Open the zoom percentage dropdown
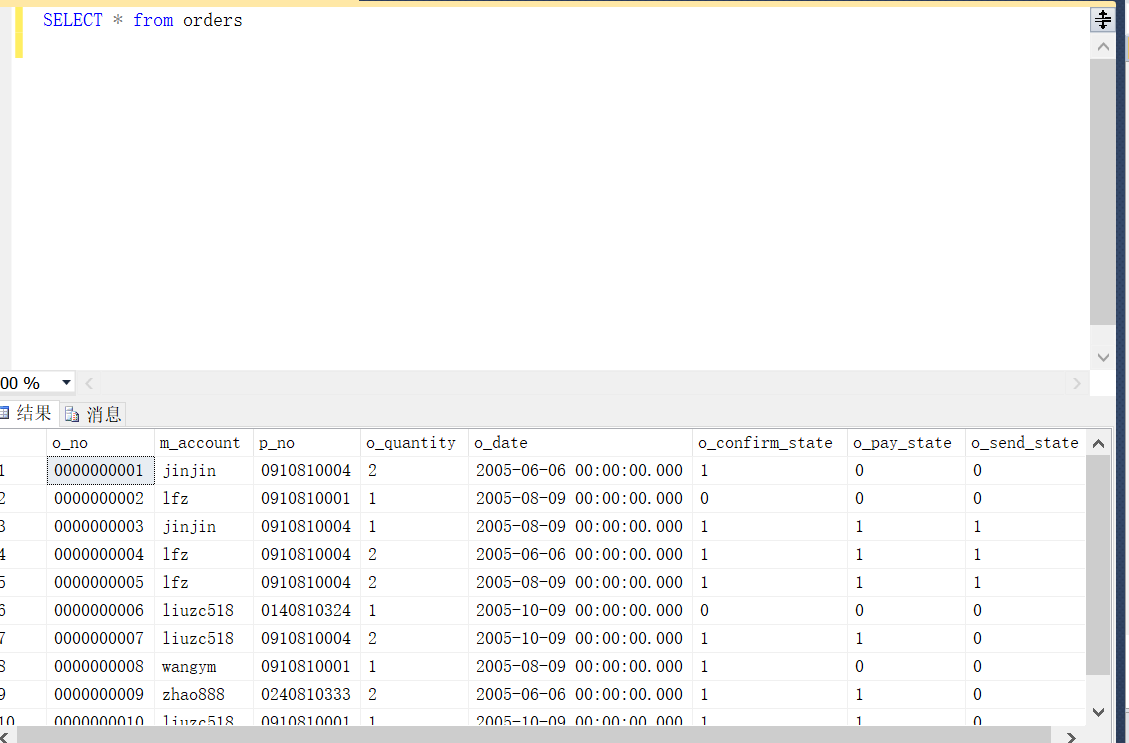 coord(66,382)
